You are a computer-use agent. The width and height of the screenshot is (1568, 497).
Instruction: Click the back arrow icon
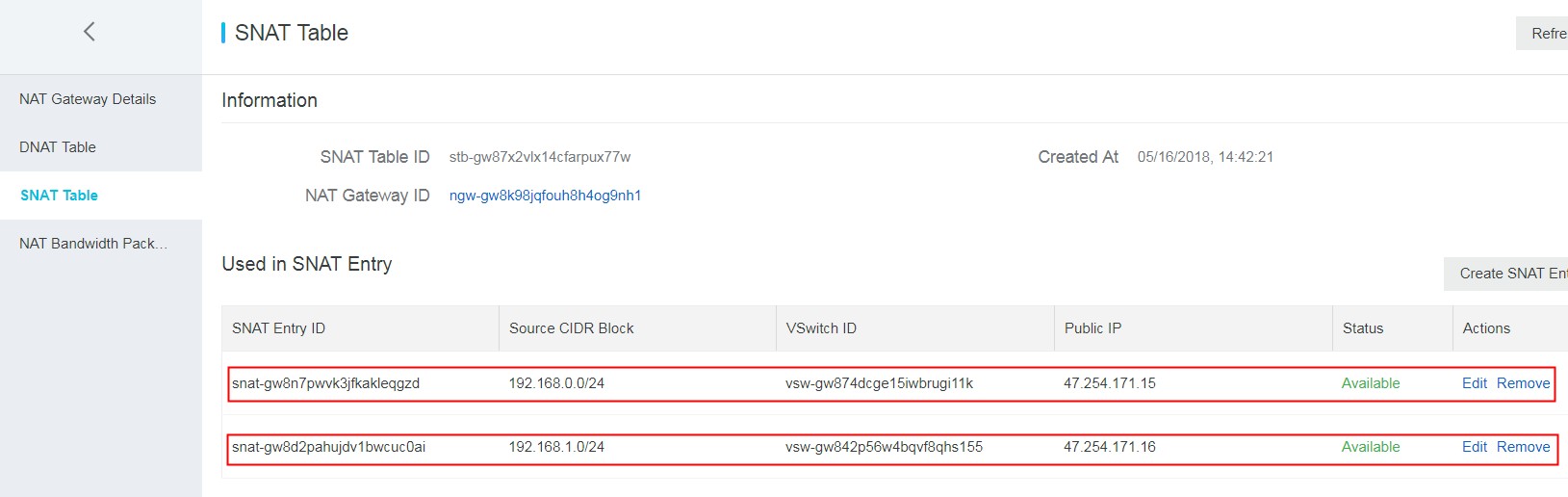click(x=90, y=32)
